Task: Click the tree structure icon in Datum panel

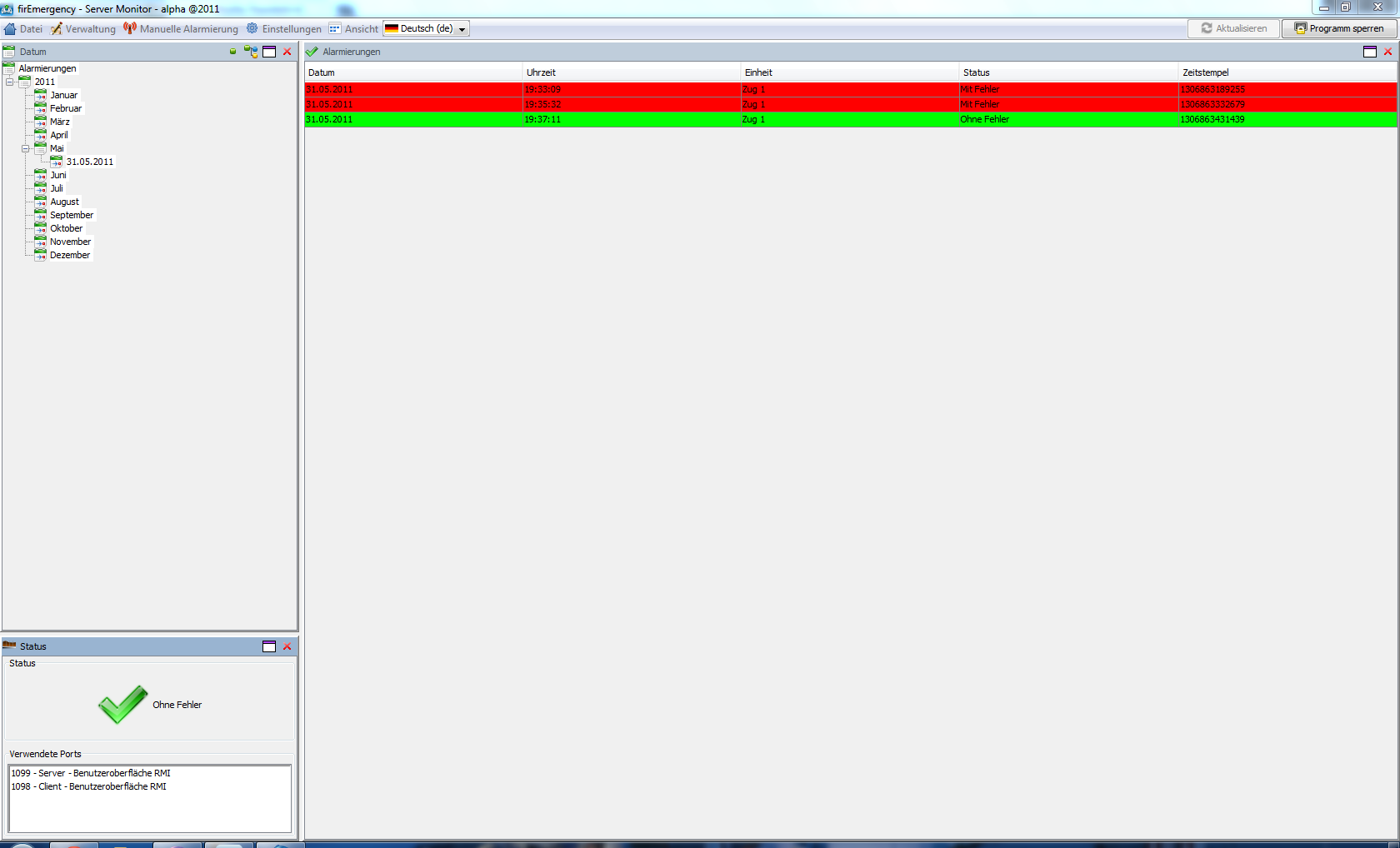Action: (251, 52)
